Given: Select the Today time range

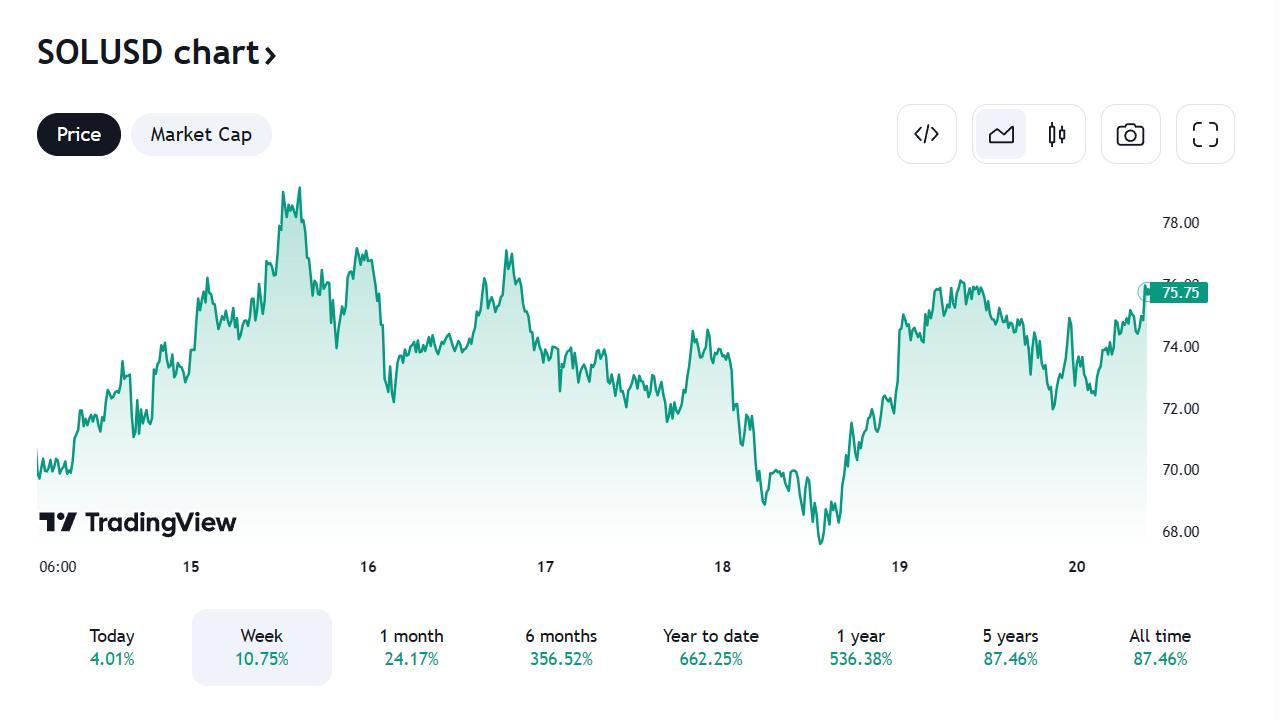Looking at the screenshot, I should [112, 647].
